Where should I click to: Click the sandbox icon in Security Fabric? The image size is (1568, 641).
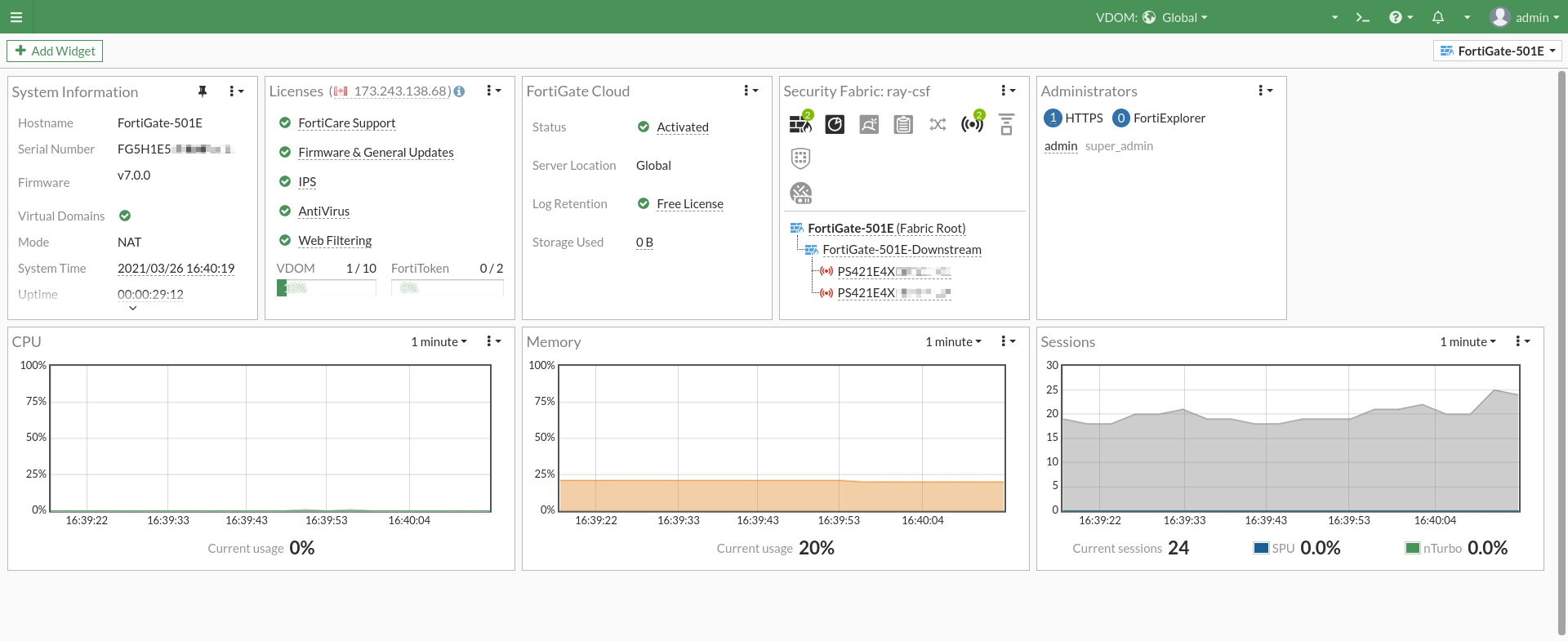[869, 124]
